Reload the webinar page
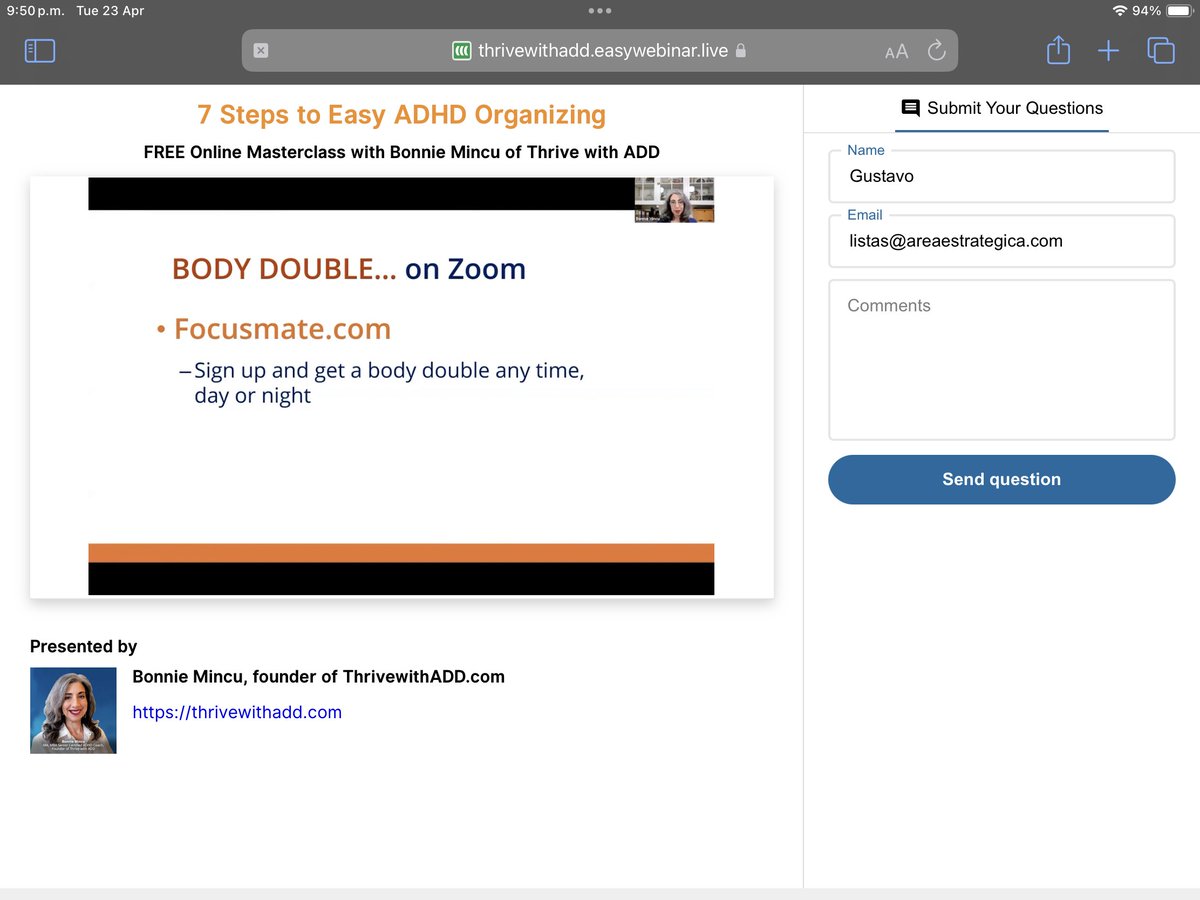 coord(937,50)
